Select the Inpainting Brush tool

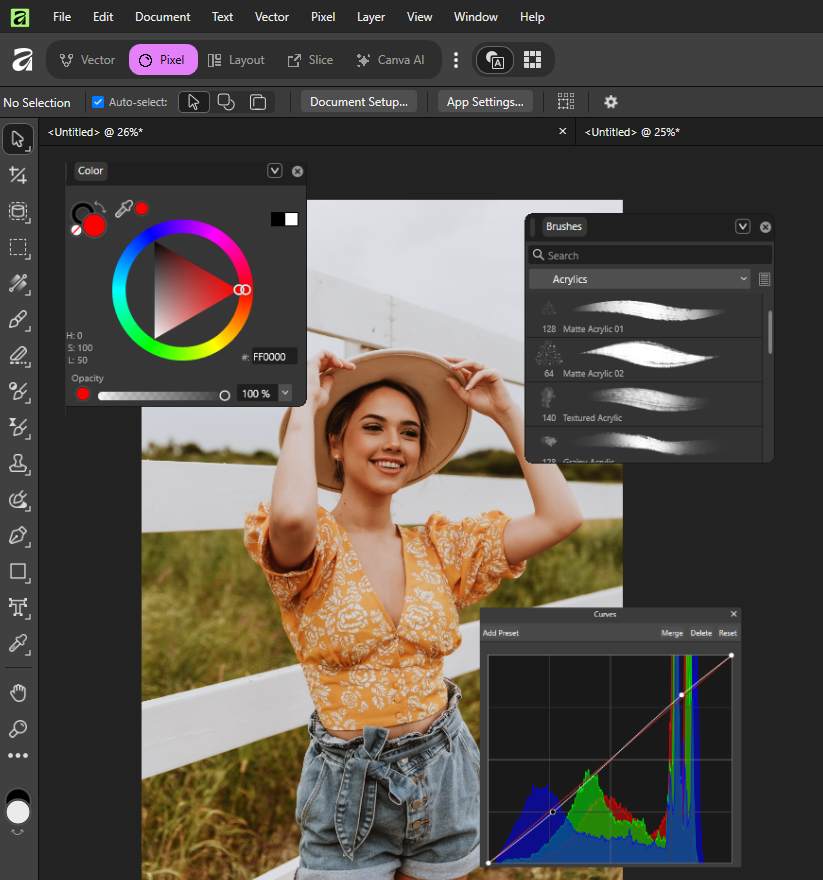(x=18, y=499)
